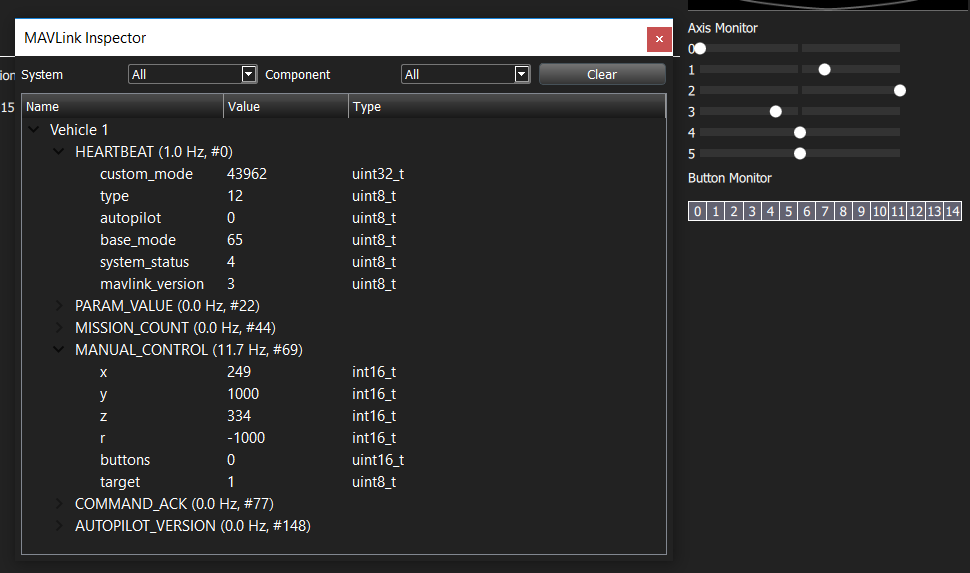Select the r field of MANUAL_CONTROL
Screen dimensions: 970x573
344,437
